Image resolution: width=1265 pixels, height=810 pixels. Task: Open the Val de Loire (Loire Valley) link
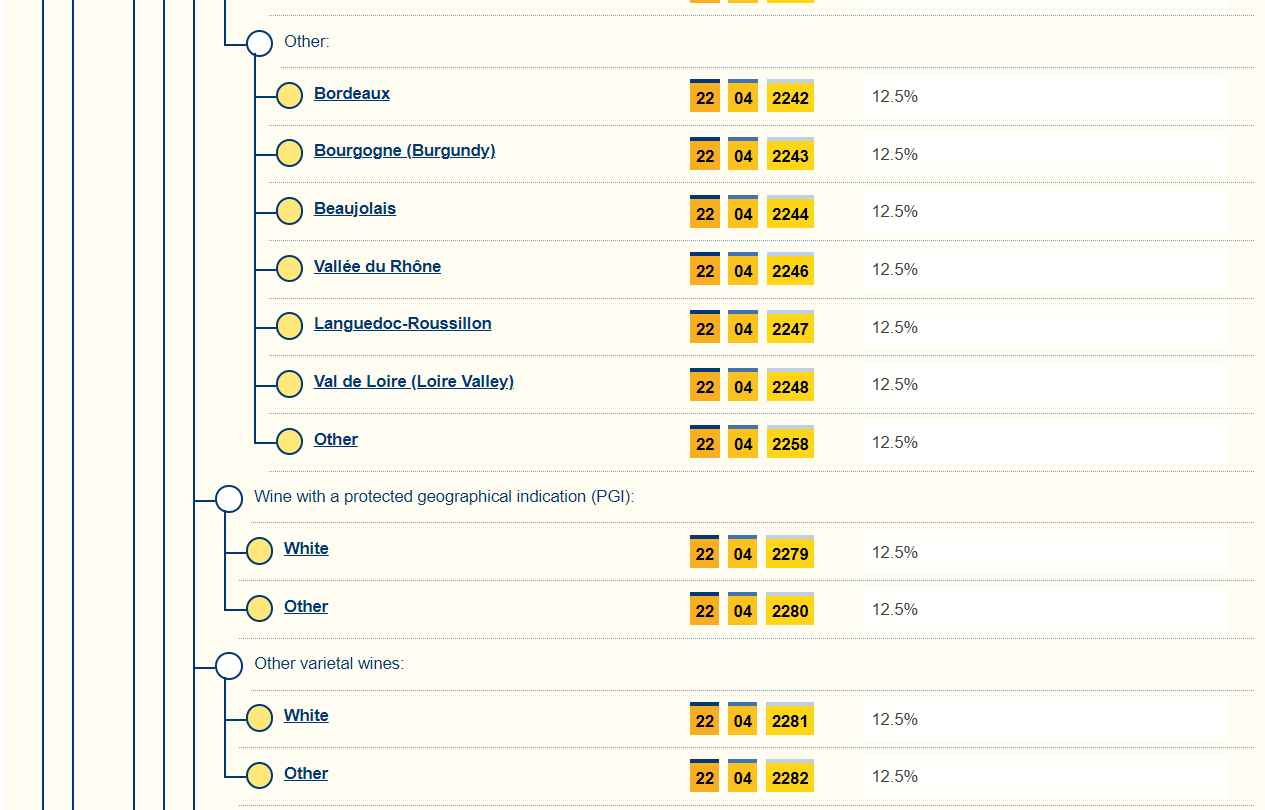413,382
